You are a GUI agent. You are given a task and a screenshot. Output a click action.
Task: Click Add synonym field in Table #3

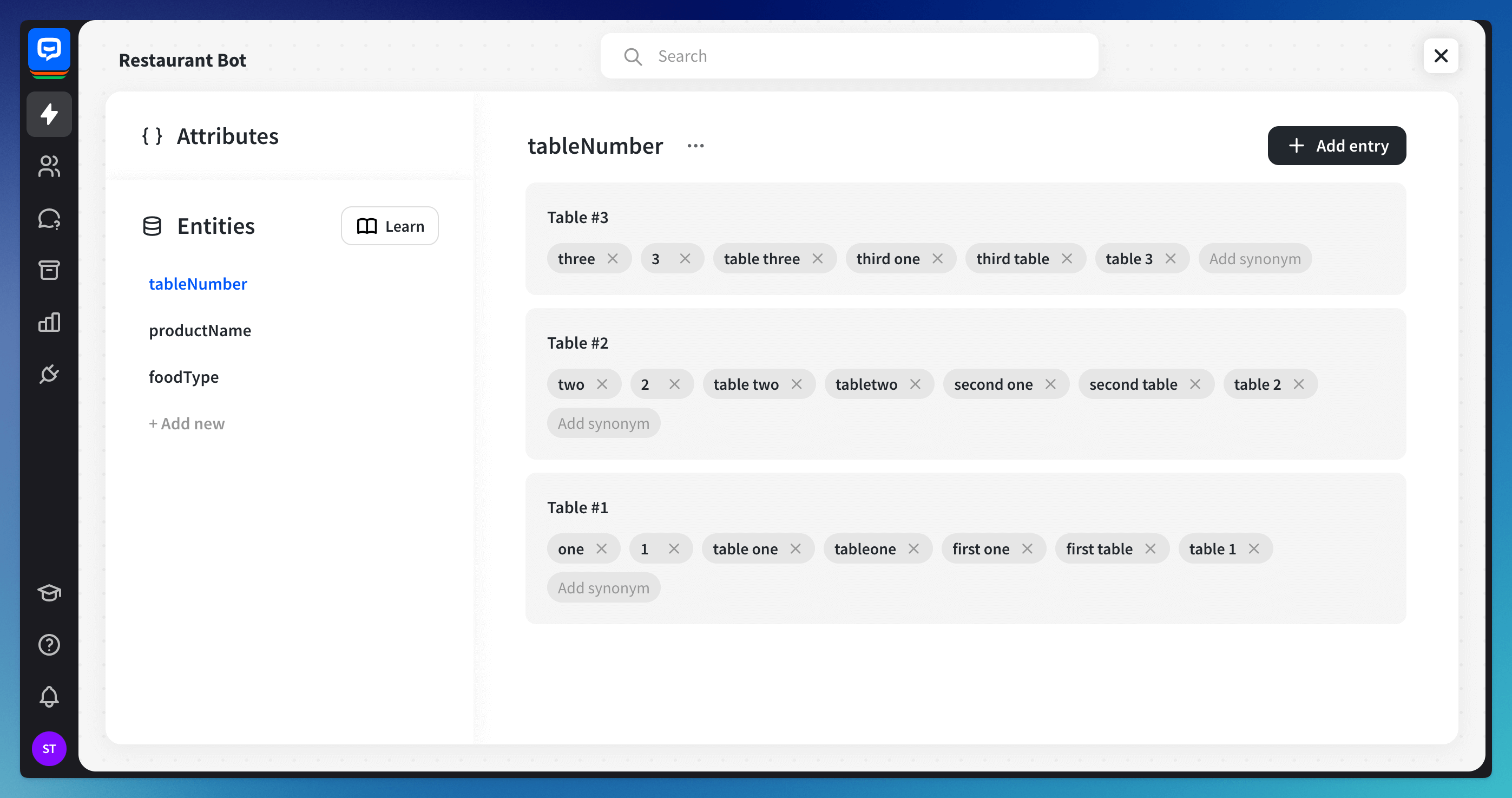pos(1254,258)
